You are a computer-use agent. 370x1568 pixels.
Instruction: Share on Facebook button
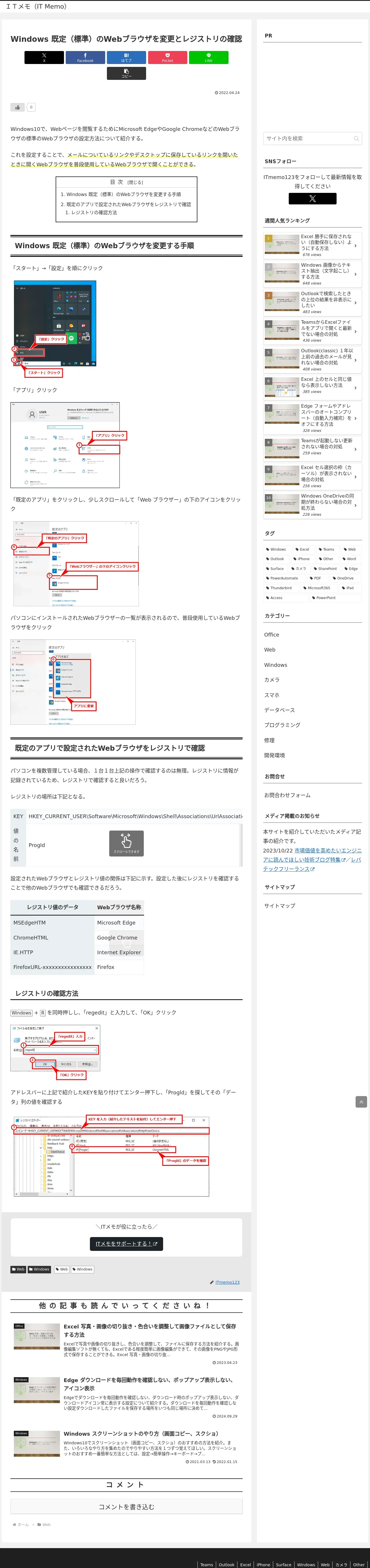[x=85, y=57]
